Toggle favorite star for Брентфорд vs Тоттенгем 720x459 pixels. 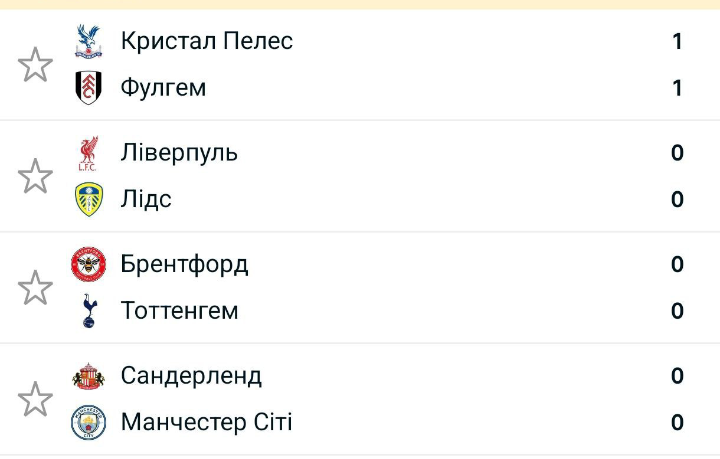(x=36, y=288)
